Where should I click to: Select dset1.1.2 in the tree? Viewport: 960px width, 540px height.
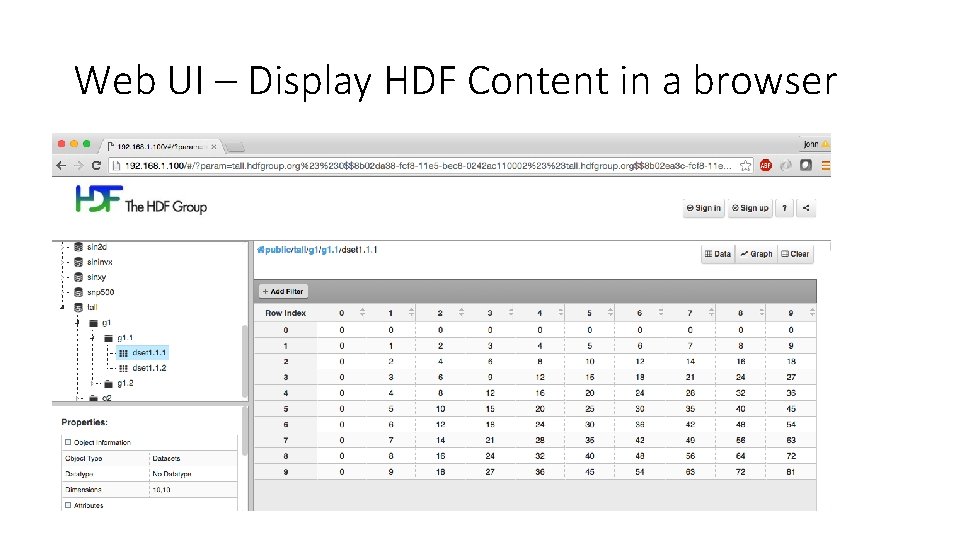149,368
